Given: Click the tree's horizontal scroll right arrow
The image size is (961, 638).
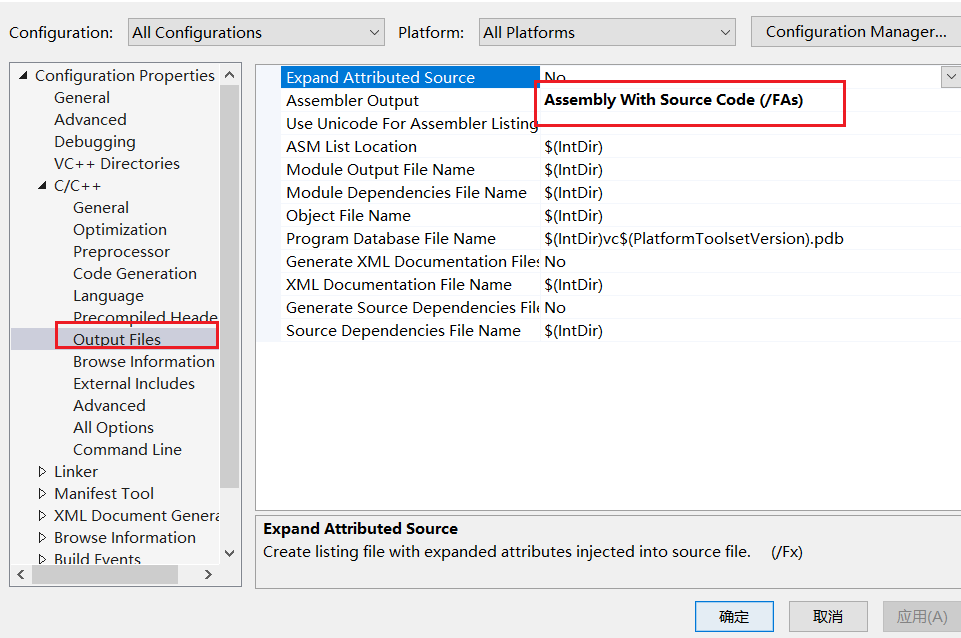Looking at the screenshot, I should 208,575.
